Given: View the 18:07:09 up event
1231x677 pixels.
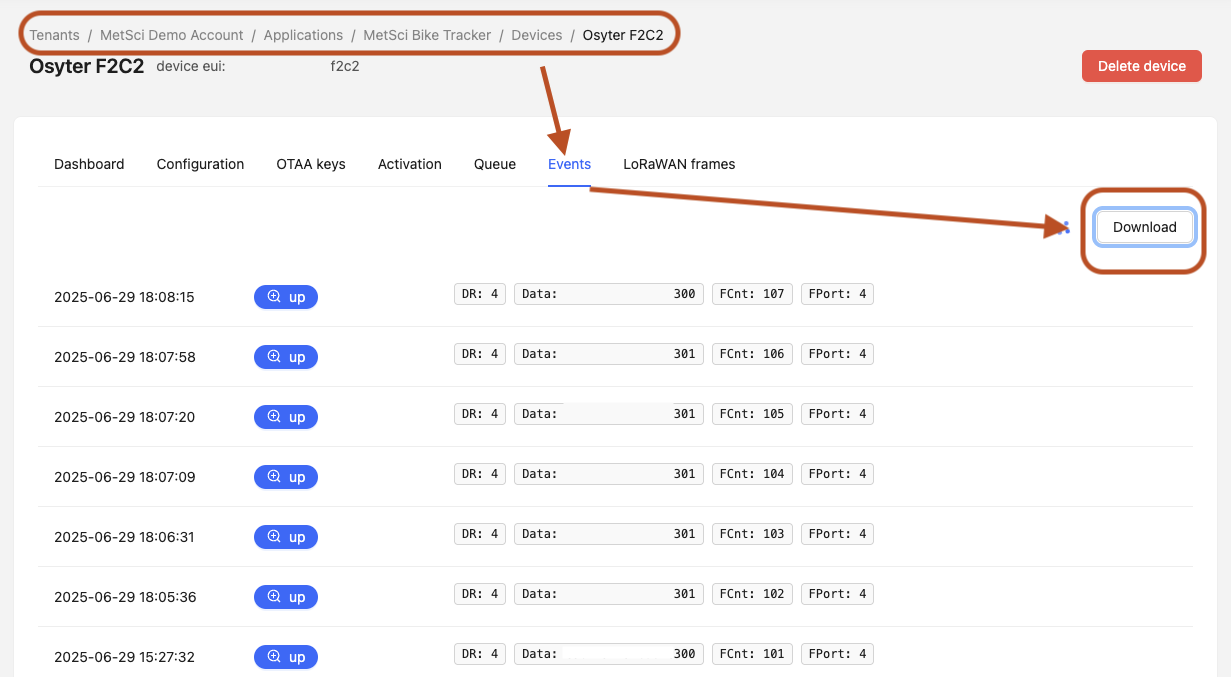Looking at the screenshot, I should tap(285, 477).
